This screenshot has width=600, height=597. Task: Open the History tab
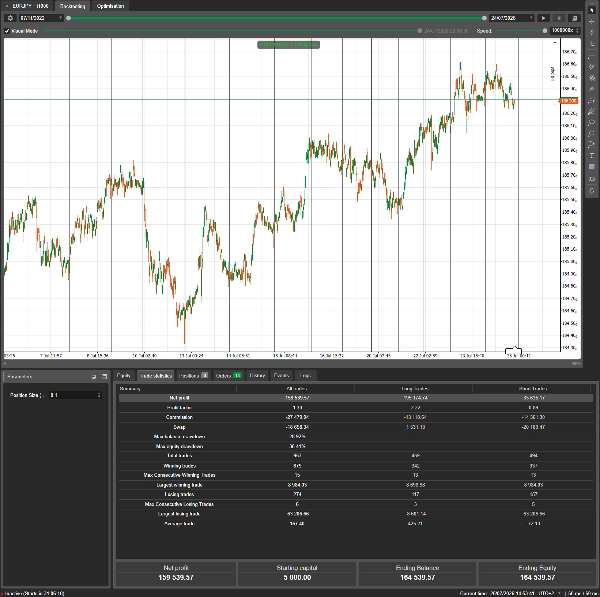(x=257, y=375)
